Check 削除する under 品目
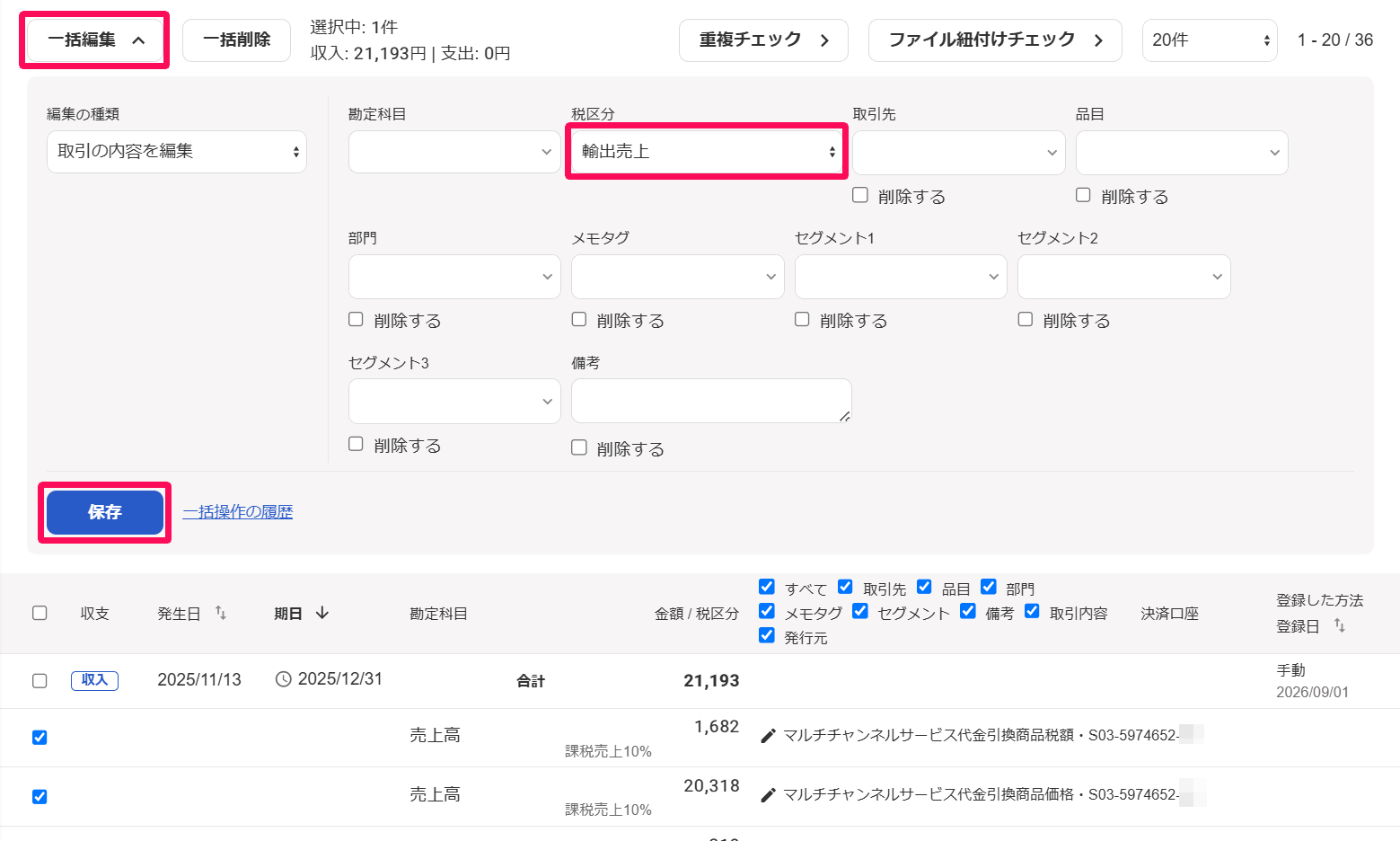 point(1083,195)
